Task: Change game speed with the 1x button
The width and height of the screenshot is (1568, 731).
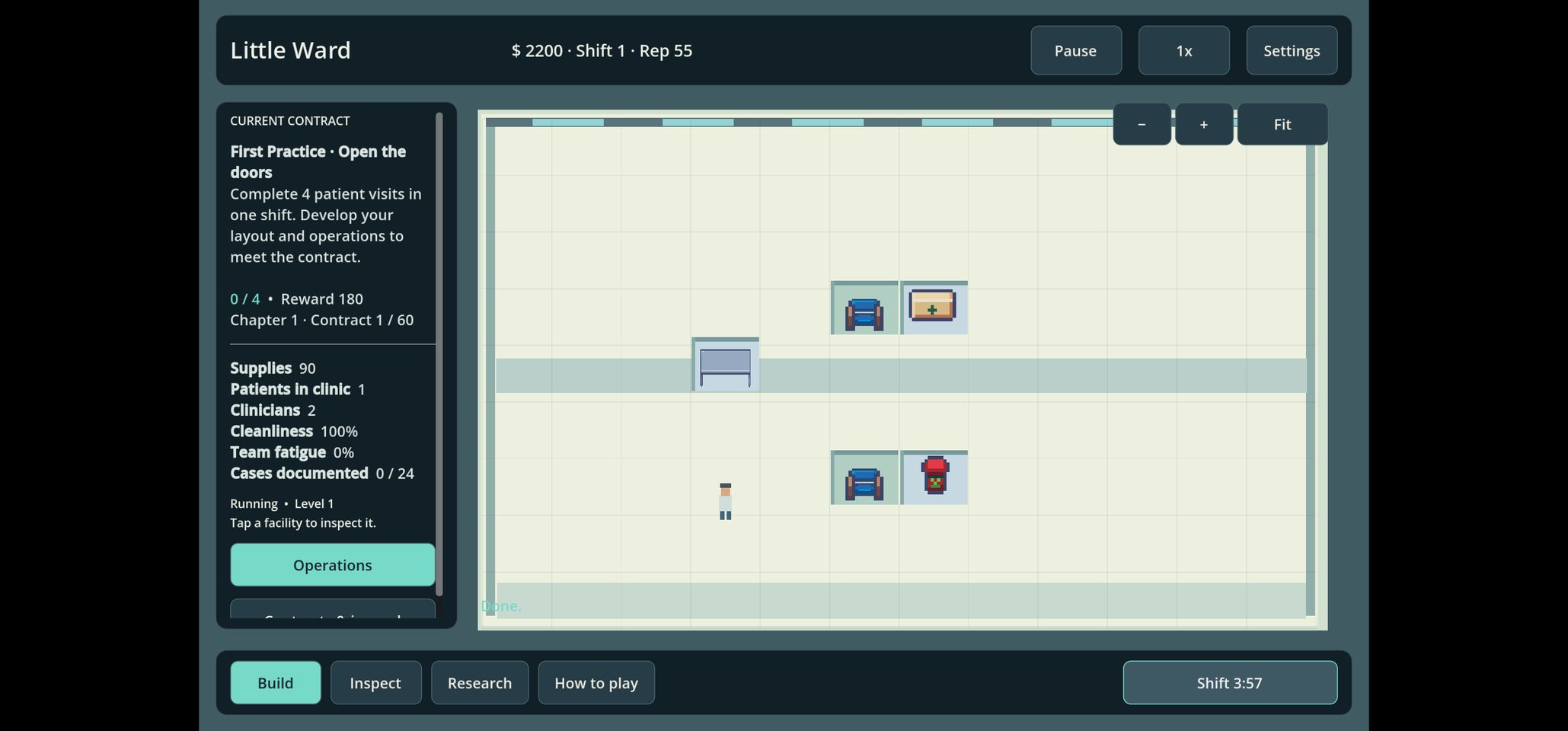Action: (1183, 50)
